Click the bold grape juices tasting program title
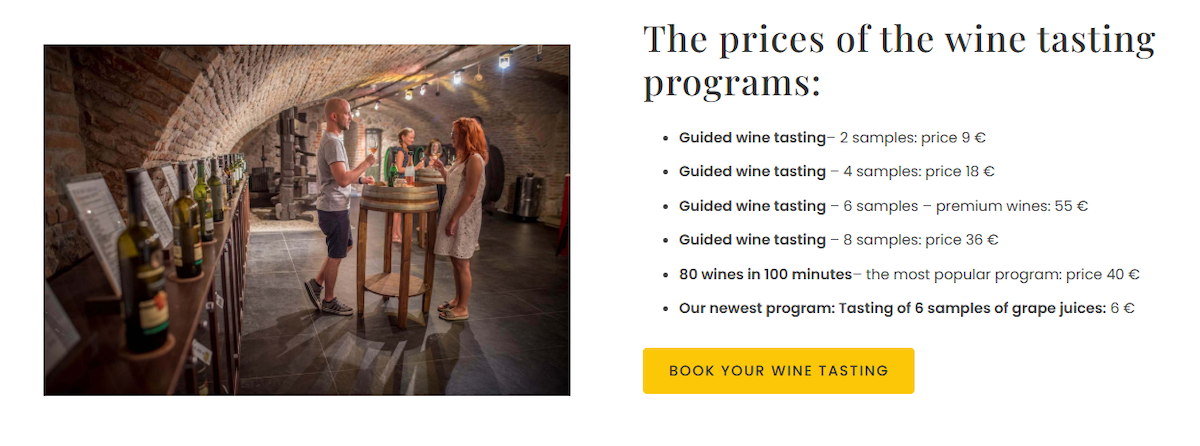 (x=892, y=308)
